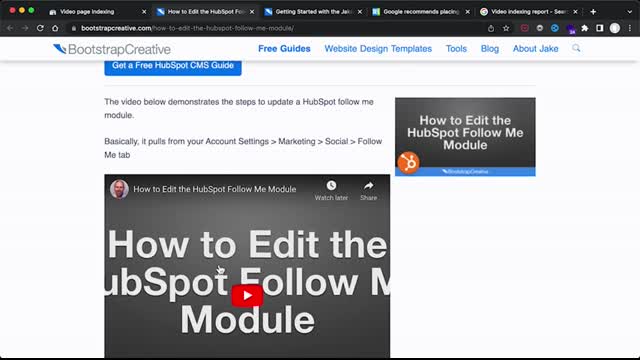Open the Chrome three-dot menu
This screenshot has width=640, height=360.
click(630, 28)
